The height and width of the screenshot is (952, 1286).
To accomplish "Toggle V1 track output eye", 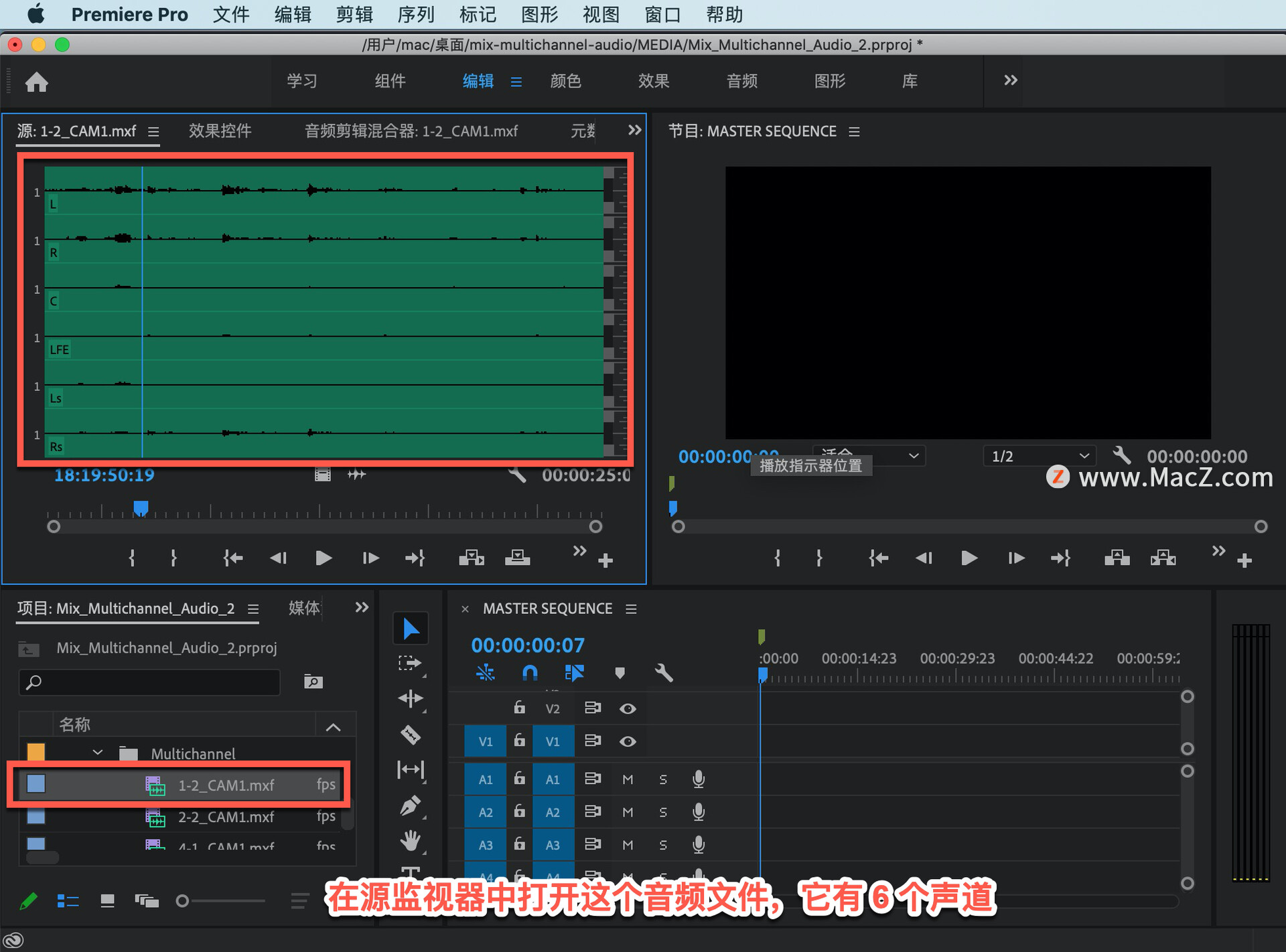I will [x=628, y=741].
